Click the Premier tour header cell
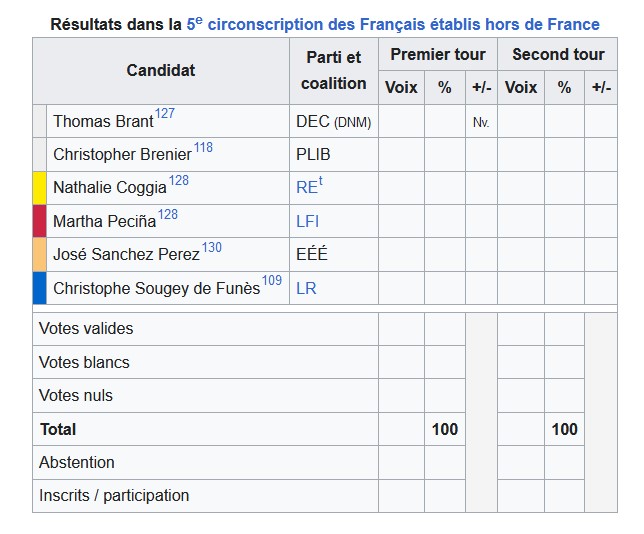 pos(438,54)
